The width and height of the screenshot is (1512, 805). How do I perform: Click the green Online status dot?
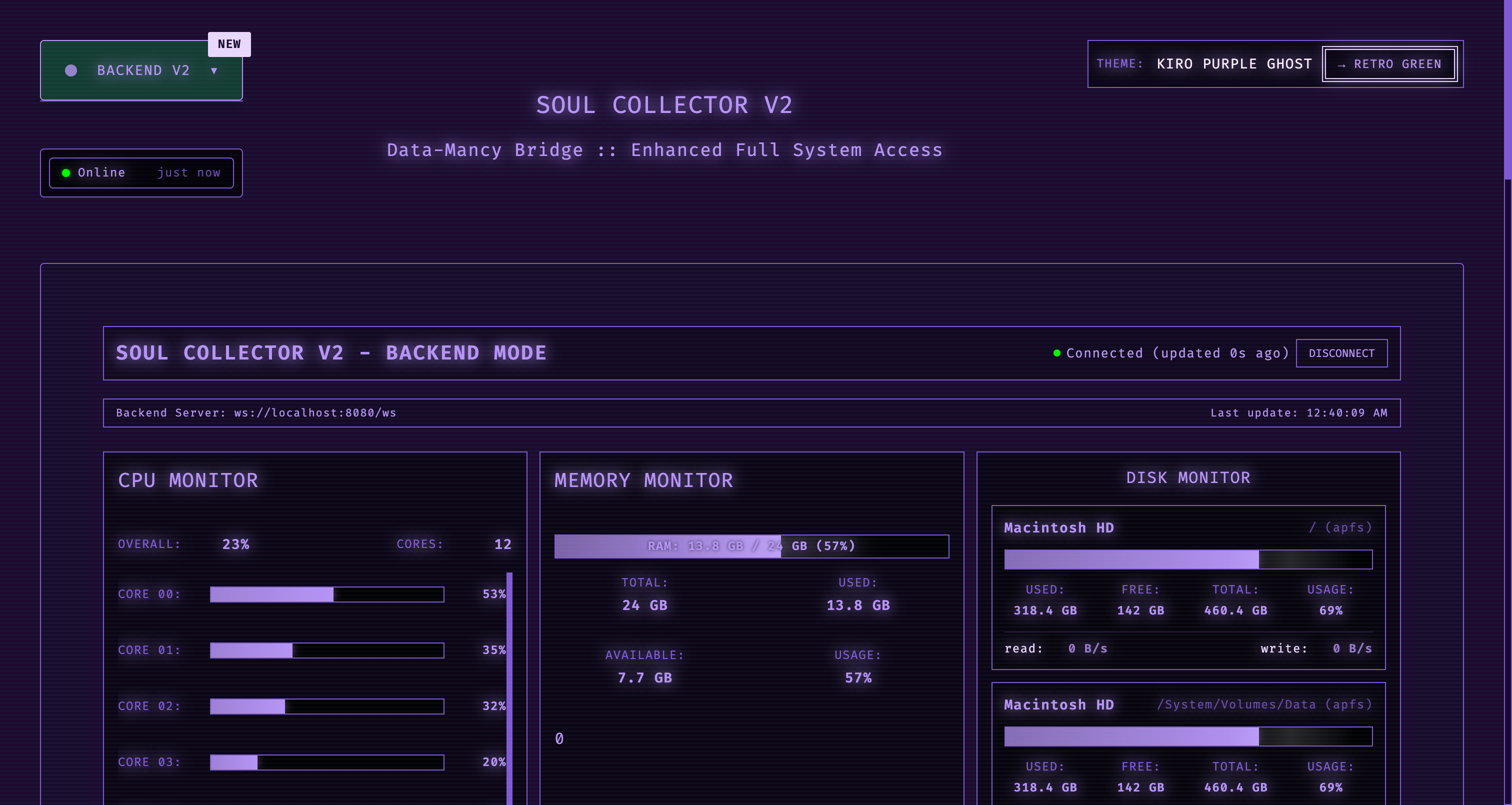66,172
